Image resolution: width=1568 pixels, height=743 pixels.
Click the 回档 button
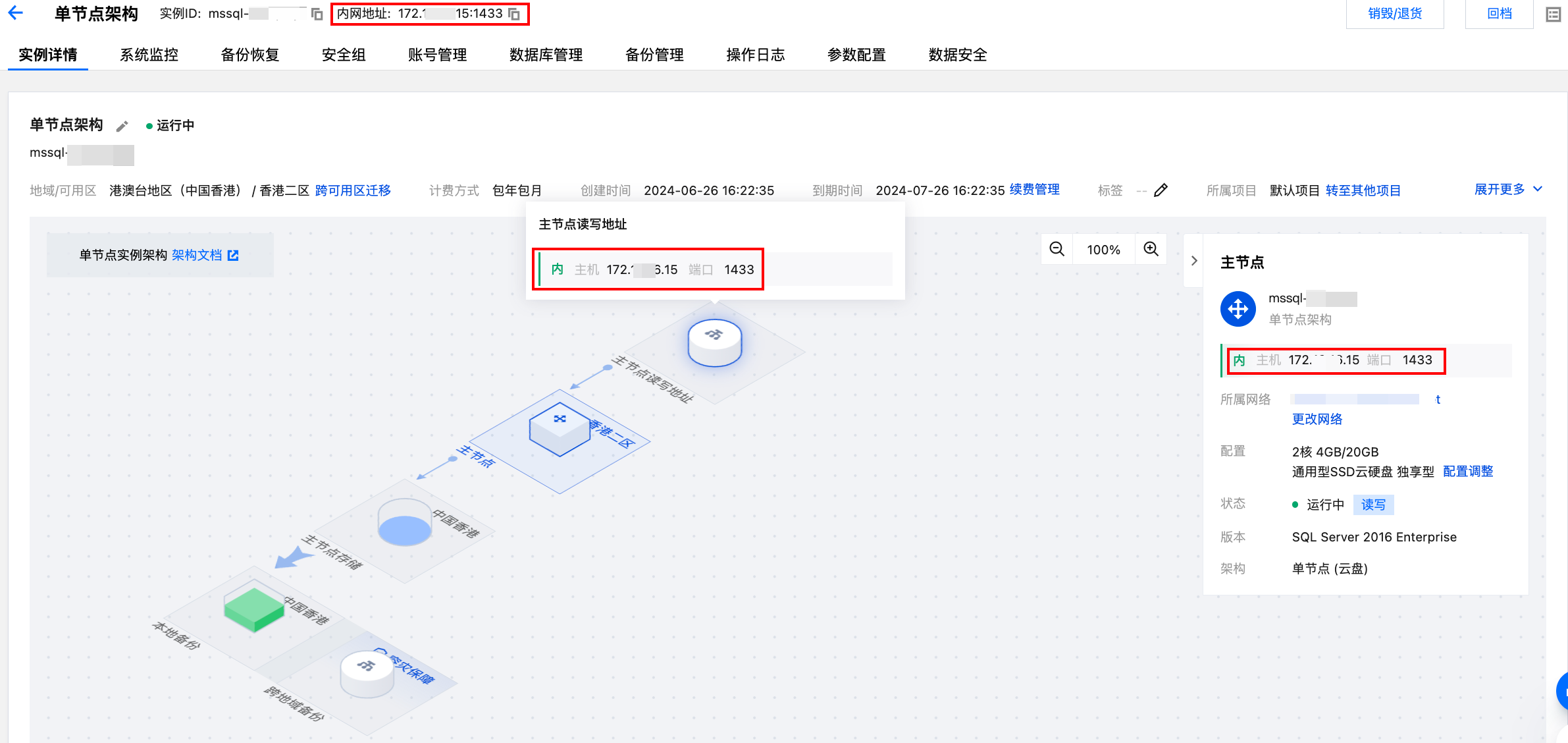[x=1499, y=14]
